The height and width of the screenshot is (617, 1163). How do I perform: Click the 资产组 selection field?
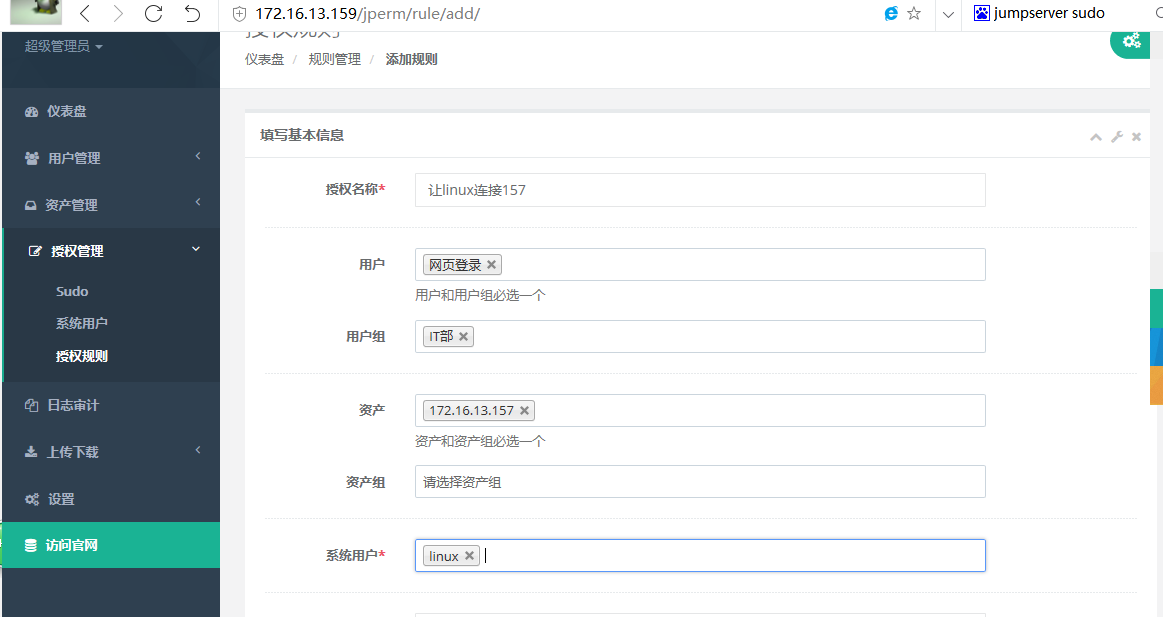(700, 482)
